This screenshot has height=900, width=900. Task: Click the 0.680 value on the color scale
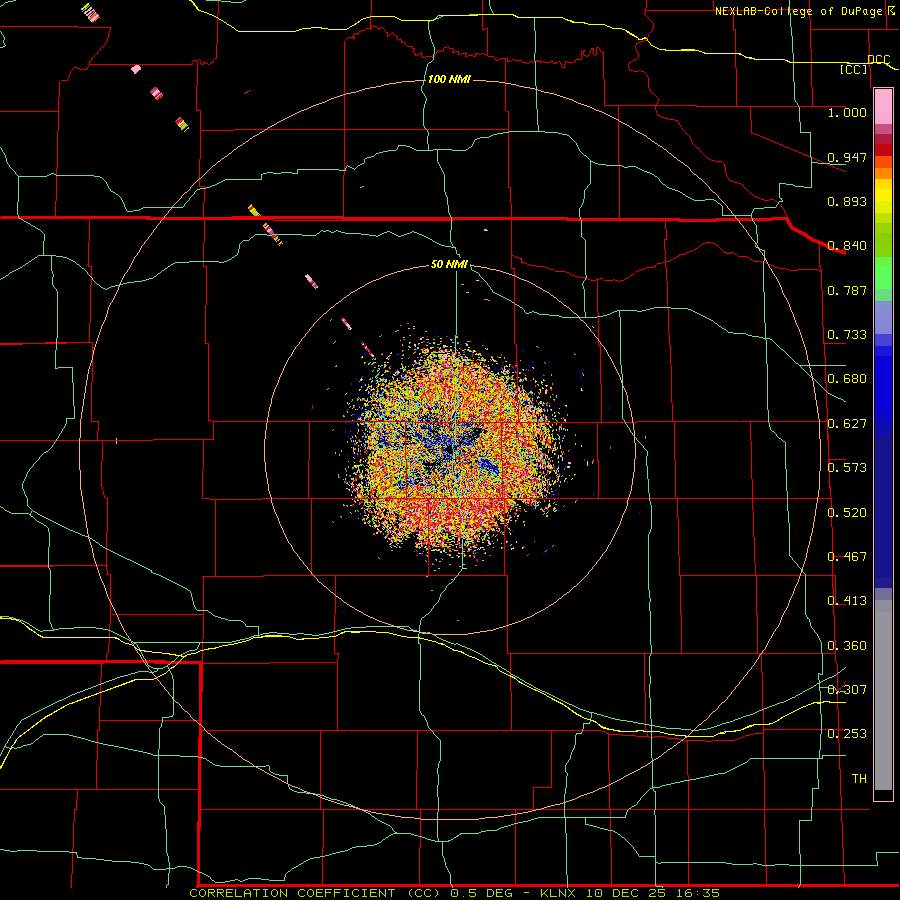pyautogui.click(x=847, y=379)
